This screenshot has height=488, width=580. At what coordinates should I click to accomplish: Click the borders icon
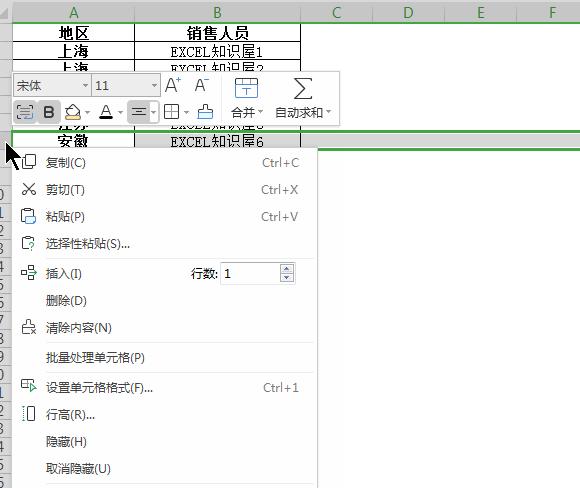172,112
